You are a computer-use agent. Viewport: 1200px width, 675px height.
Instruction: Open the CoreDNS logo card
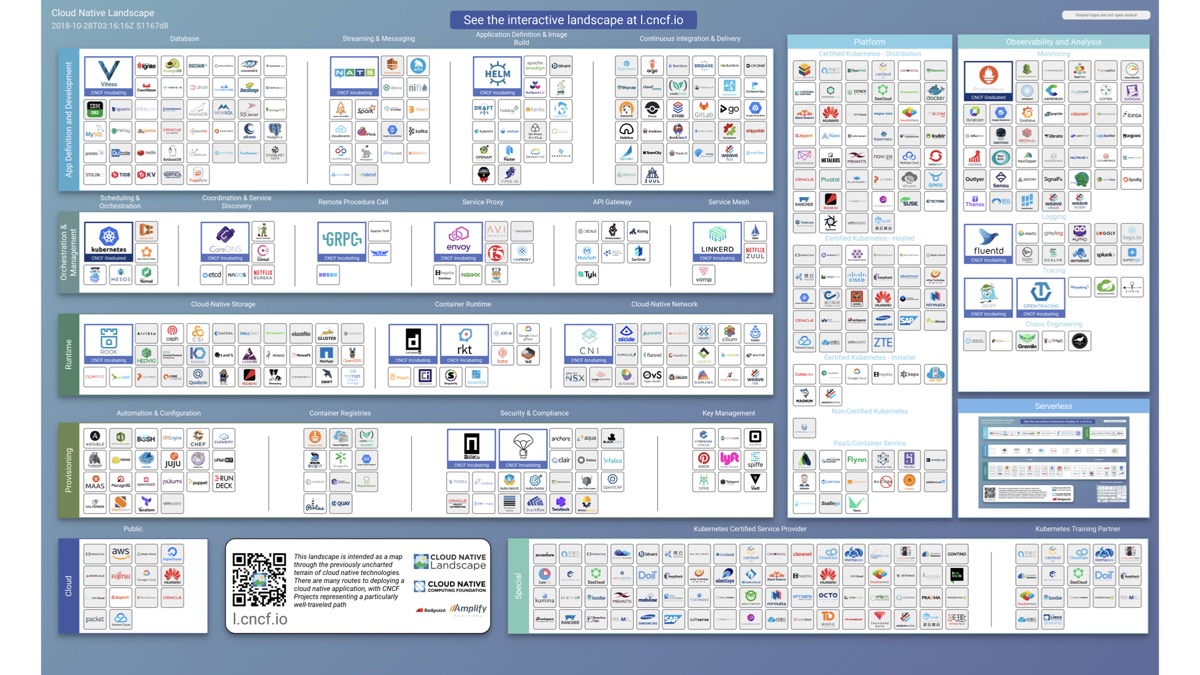click(x=224, y=242)
